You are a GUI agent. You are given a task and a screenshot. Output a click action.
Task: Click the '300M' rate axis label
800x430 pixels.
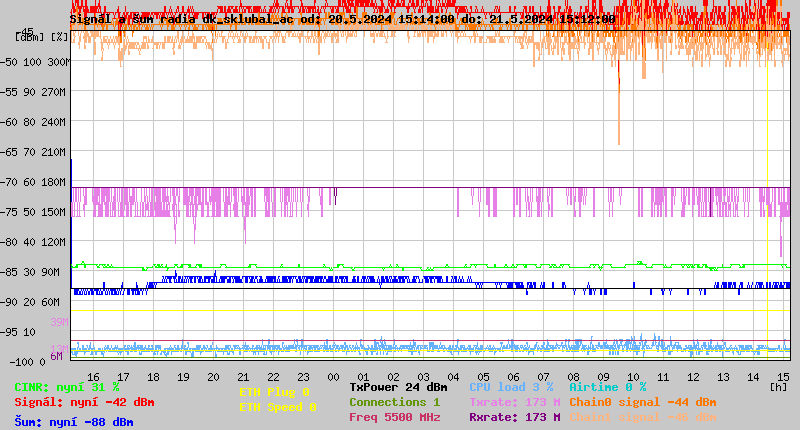[x=57, y=62]
